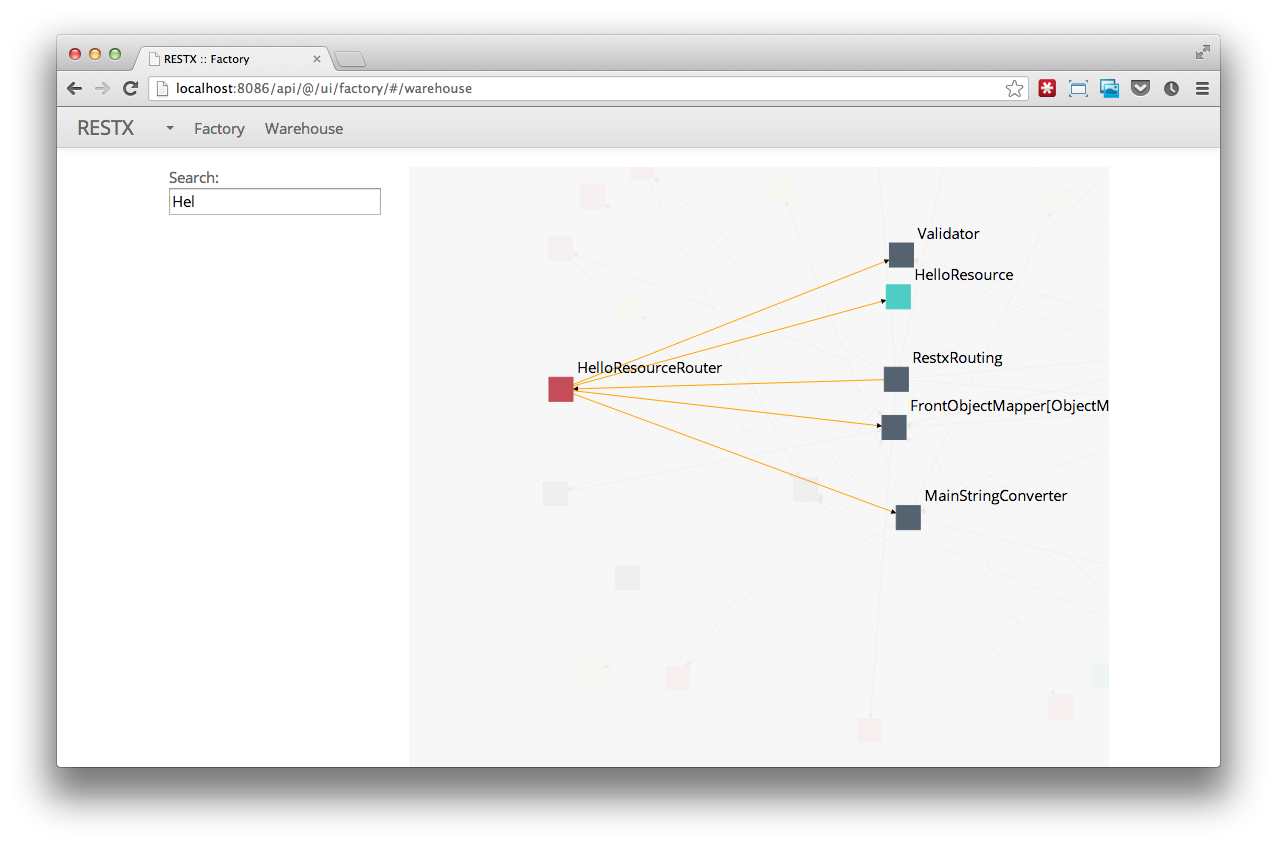The width and height of the screenshot is (1277, 846).
Task: Bookmark page with the star icon
Action: (1014, 89)
